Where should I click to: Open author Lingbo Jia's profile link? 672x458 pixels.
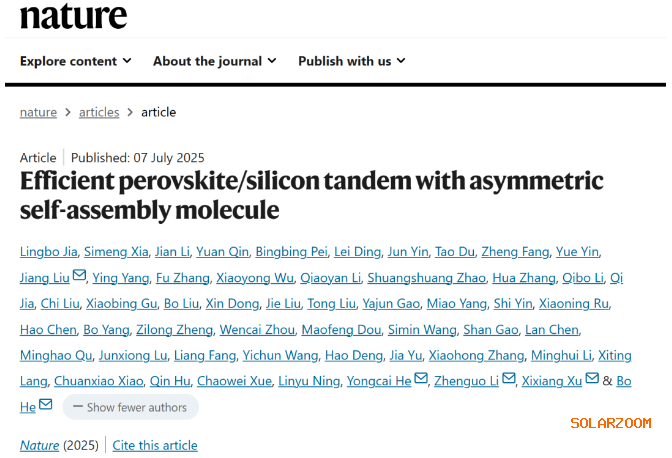48,251
